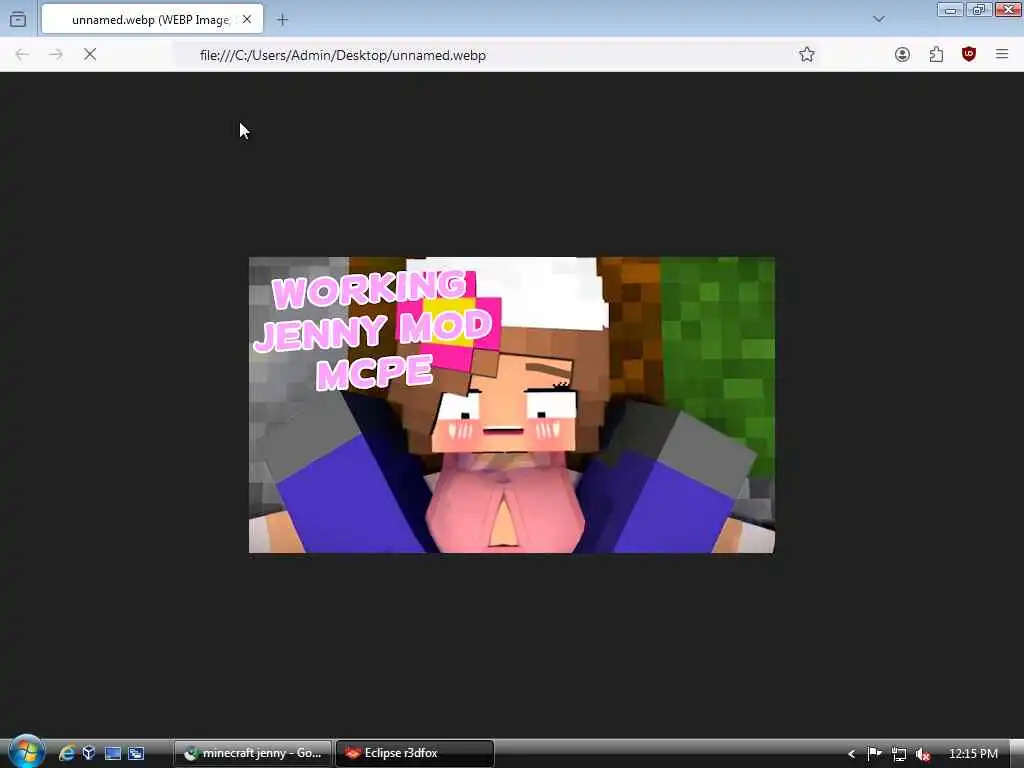Open the network tray icon
The height and width of the screenshot is (768, 1024).
(899, 754)
